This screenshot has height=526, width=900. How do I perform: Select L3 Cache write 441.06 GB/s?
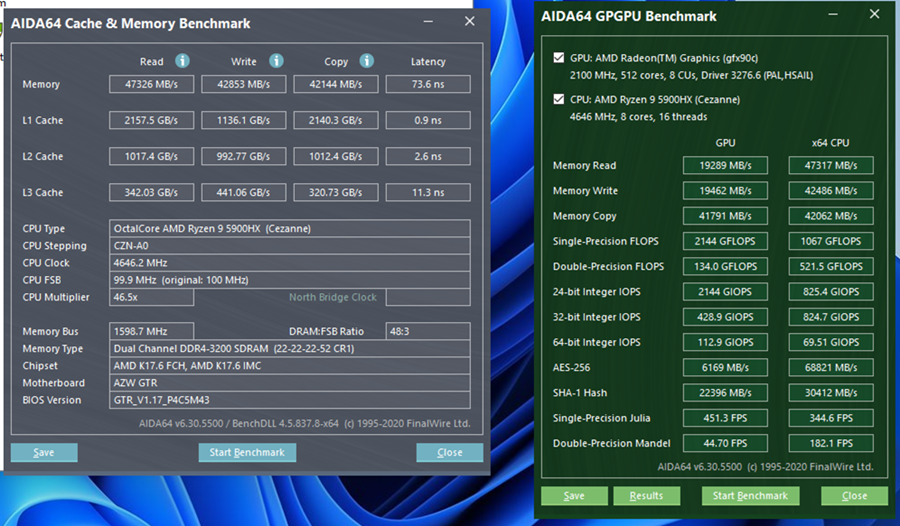[x=243, y=192]
